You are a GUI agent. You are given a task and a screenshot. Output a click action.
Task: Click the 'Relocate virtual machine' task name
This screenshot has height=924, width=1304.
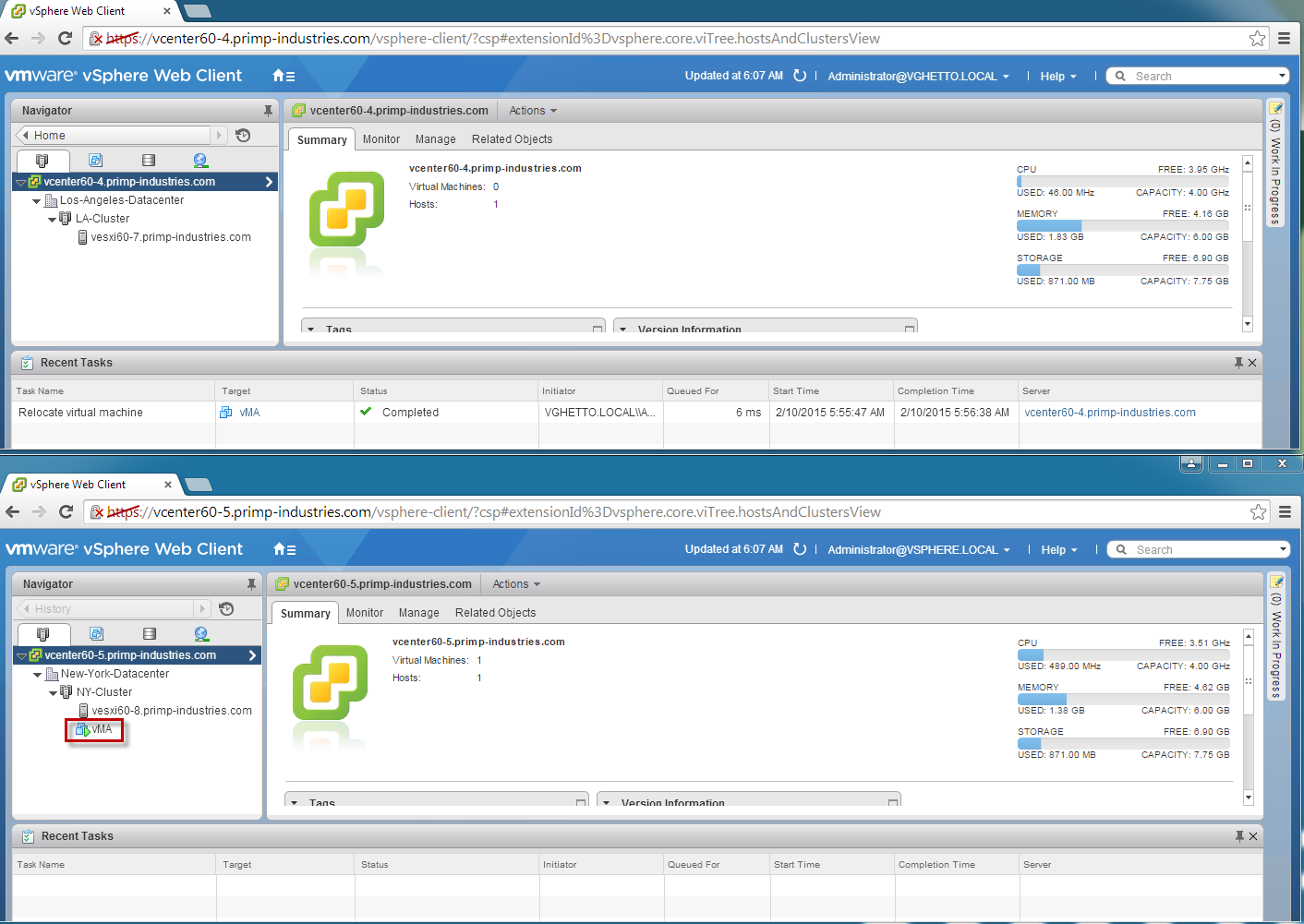[80, 413]
